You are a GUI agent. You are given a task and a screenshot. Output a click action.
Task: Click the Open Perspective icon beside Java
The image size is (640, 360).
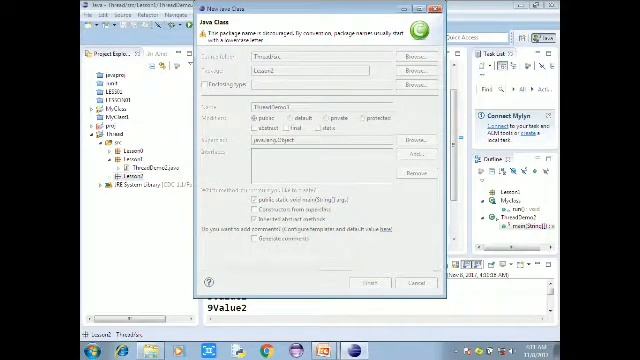coord(522,38)
